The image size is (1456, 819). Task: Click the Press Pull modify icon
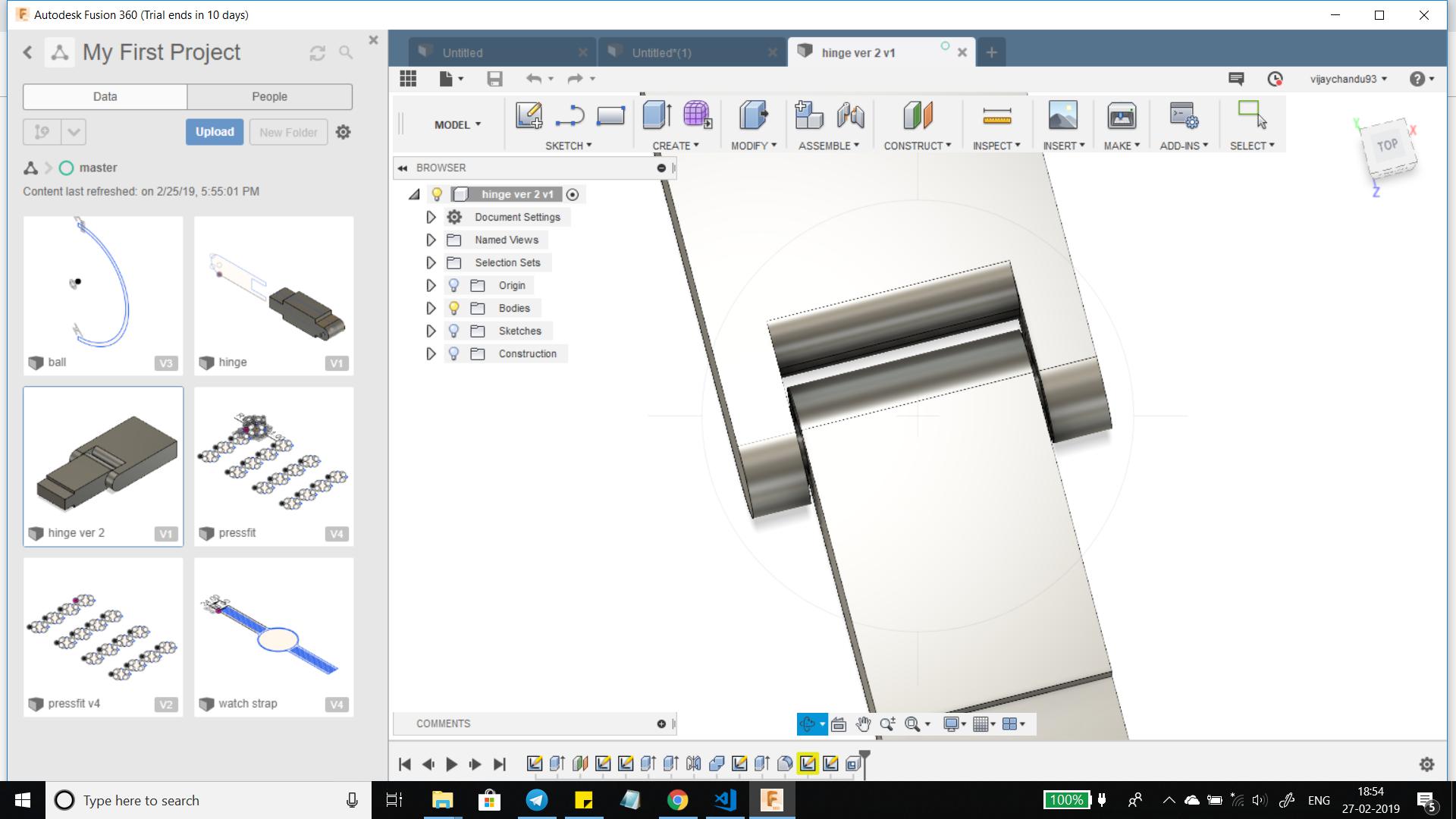point(752,115)
